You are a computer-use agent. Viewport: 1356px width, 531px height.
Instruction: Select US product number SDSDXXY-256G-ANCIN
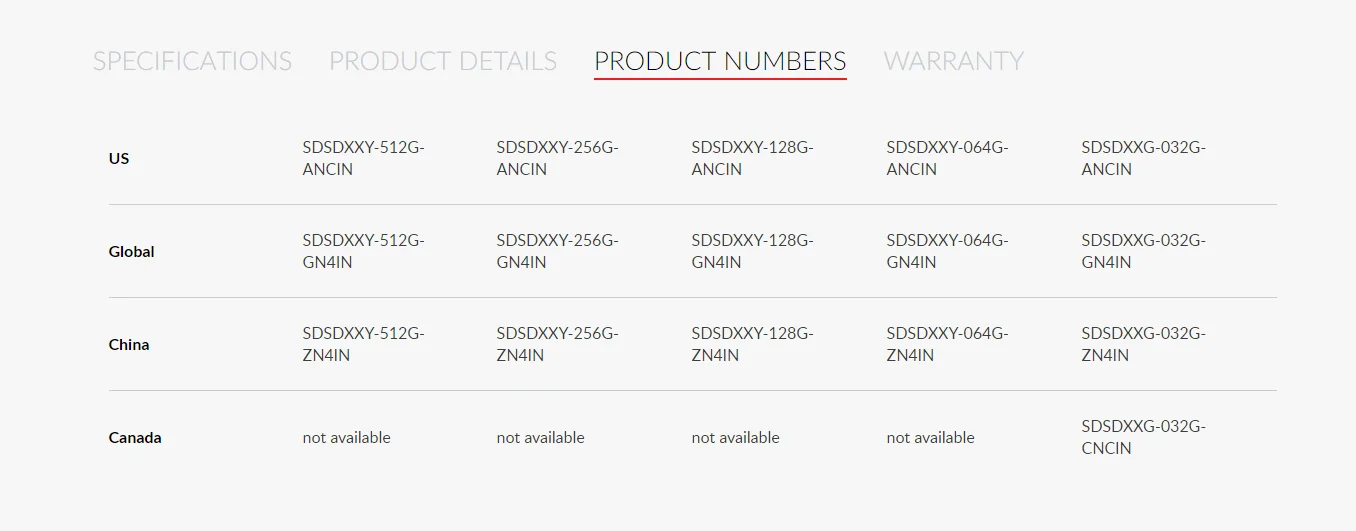tap(557, 158)
